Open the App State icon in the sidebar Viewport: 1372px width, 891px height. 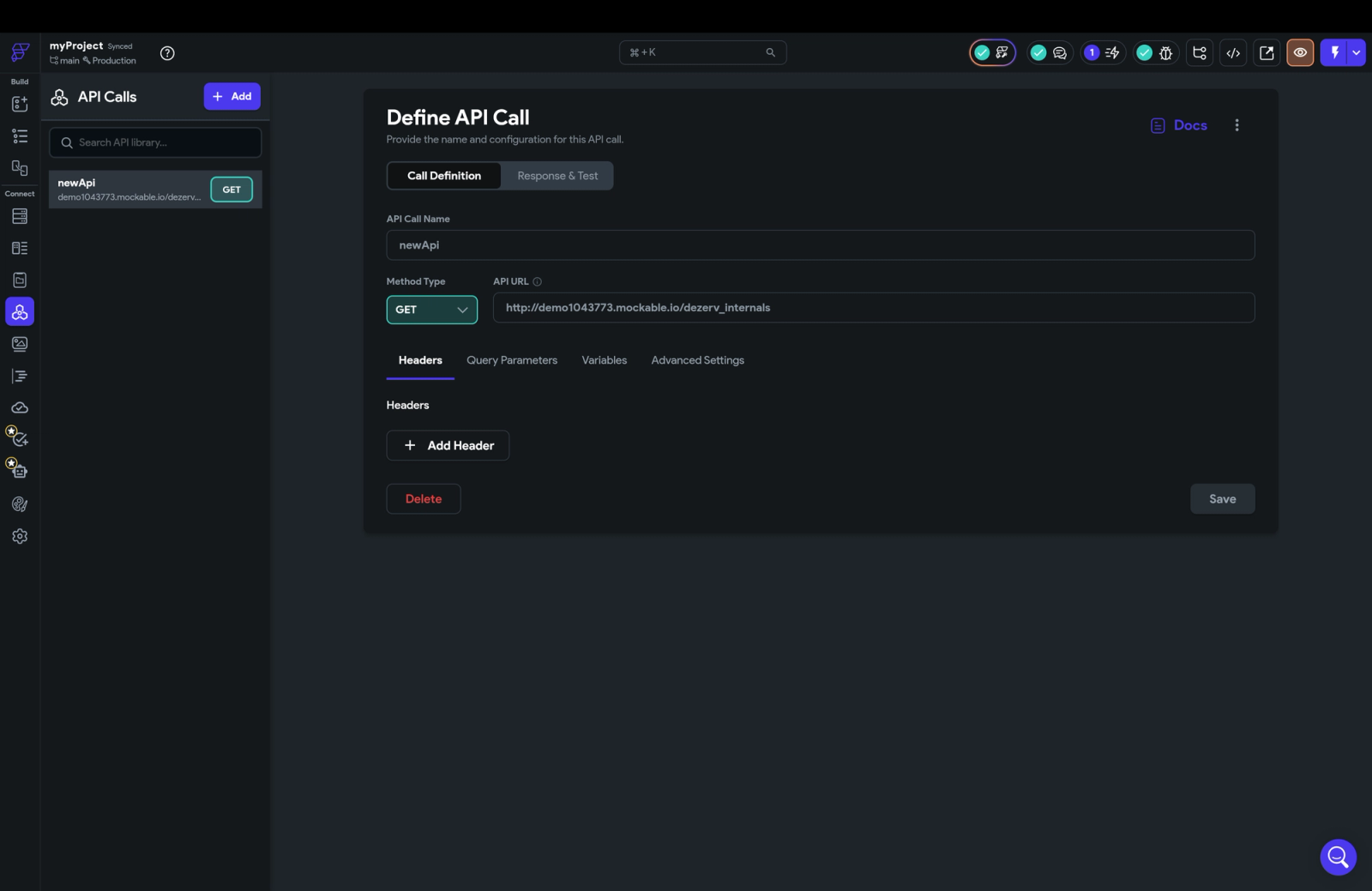pyautogui.click(x=20, y=280)
